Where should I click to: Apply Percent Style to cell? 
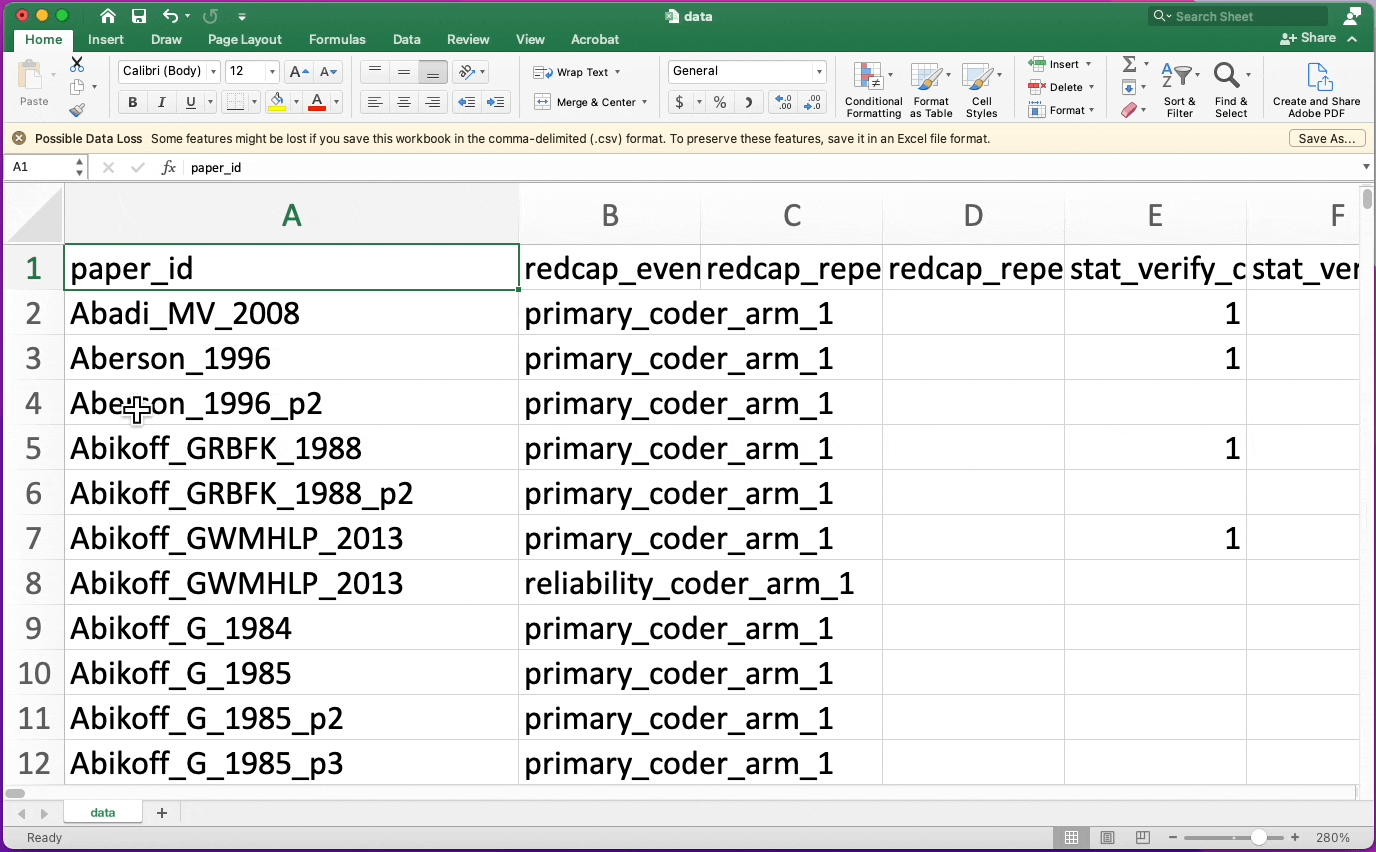720,102
